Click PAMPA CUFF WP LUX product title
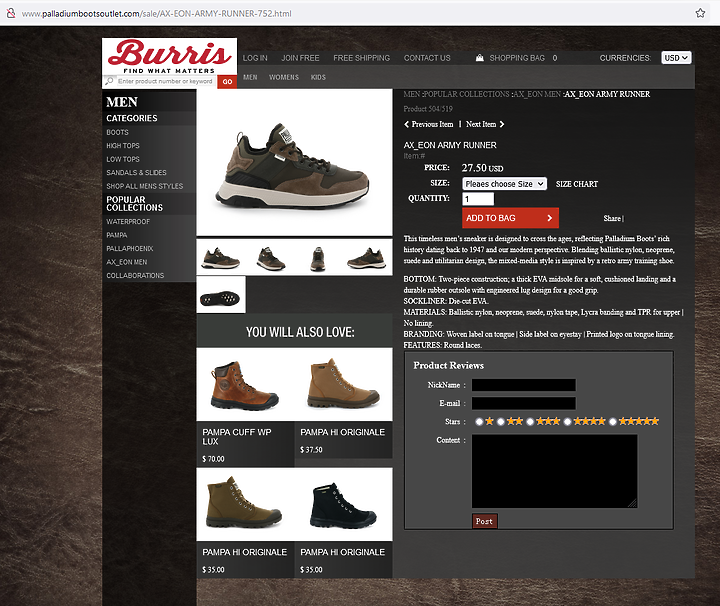Viewport: 720px width, 606px height. pyautogui.click(x=237, y=437)
